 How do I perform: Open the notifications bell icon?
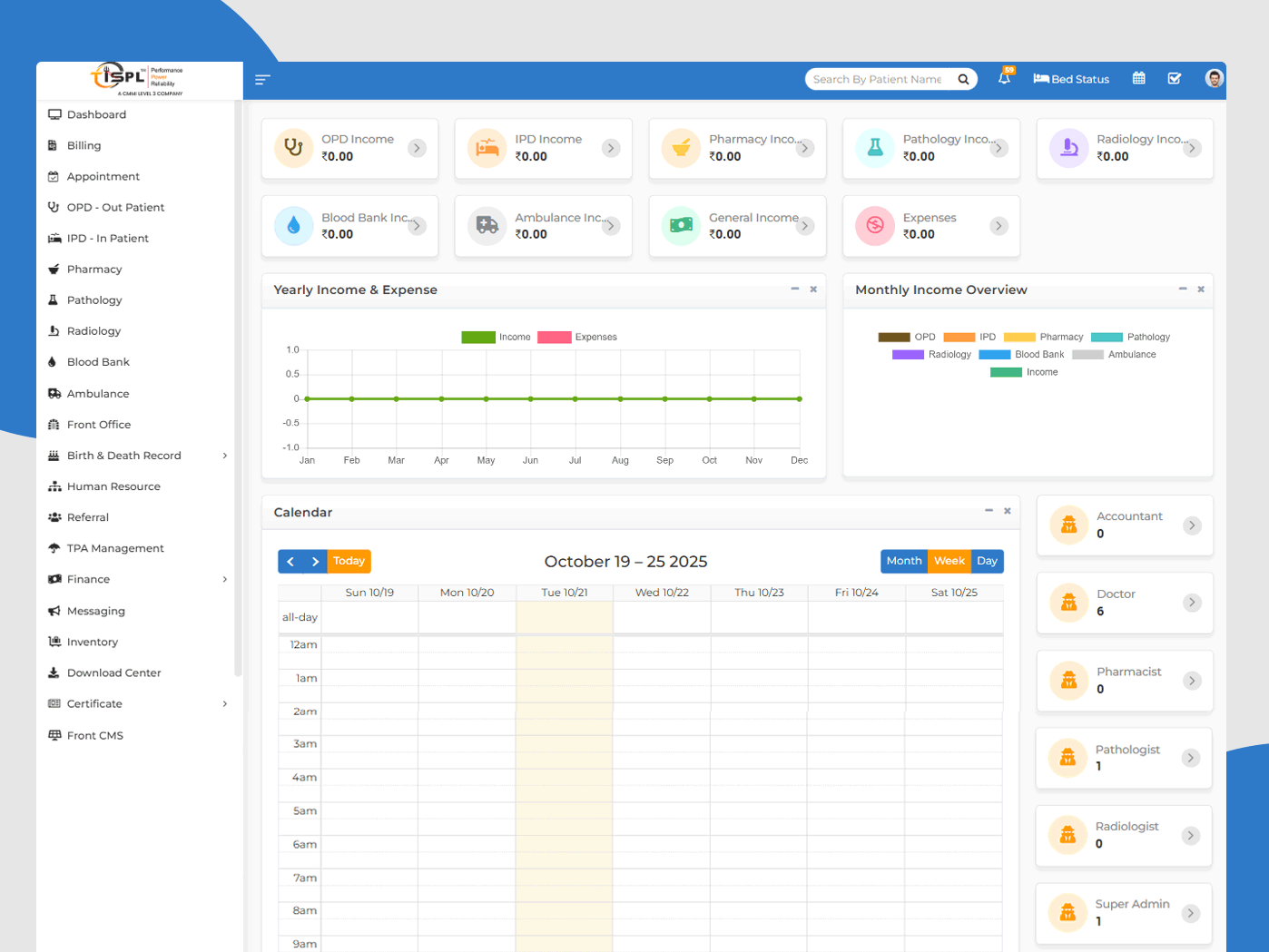(1004, 79)
